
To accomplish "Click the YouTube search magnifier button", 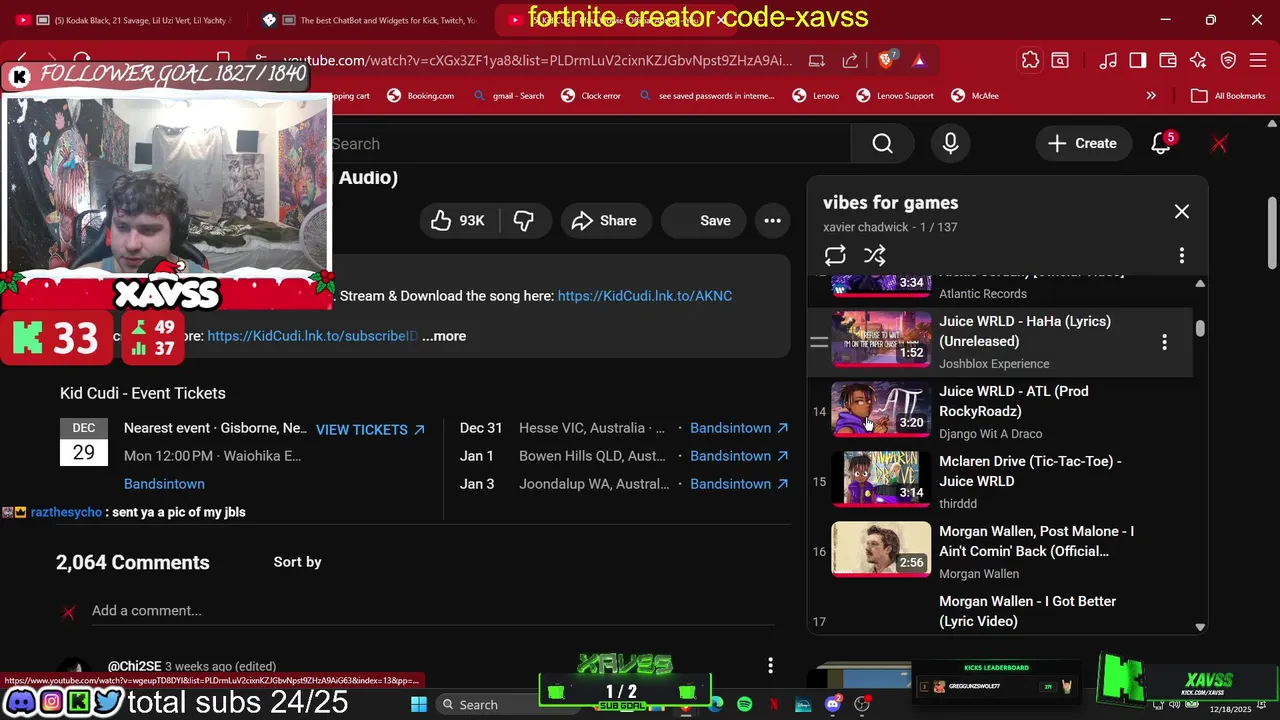I will pos(882,144).
